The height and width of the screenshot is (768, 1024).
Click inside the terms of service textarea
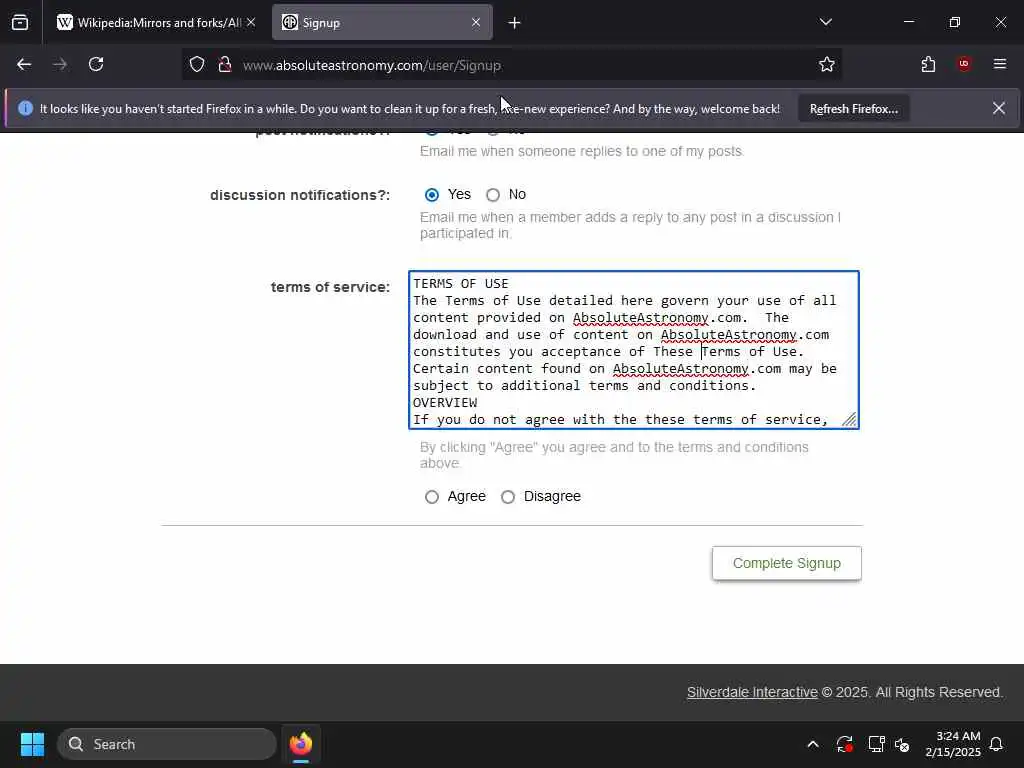coord(633,350)
